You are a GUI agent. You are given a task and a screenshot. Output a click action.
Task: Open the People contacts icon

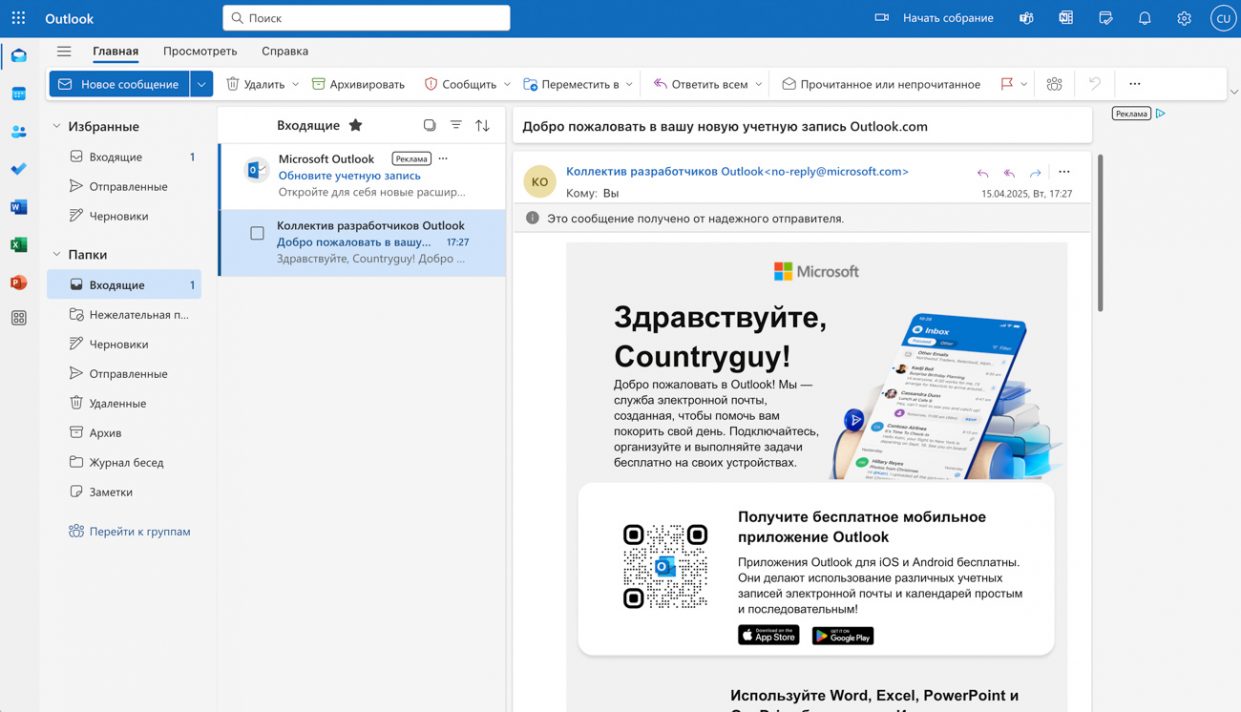pos(18,132)
